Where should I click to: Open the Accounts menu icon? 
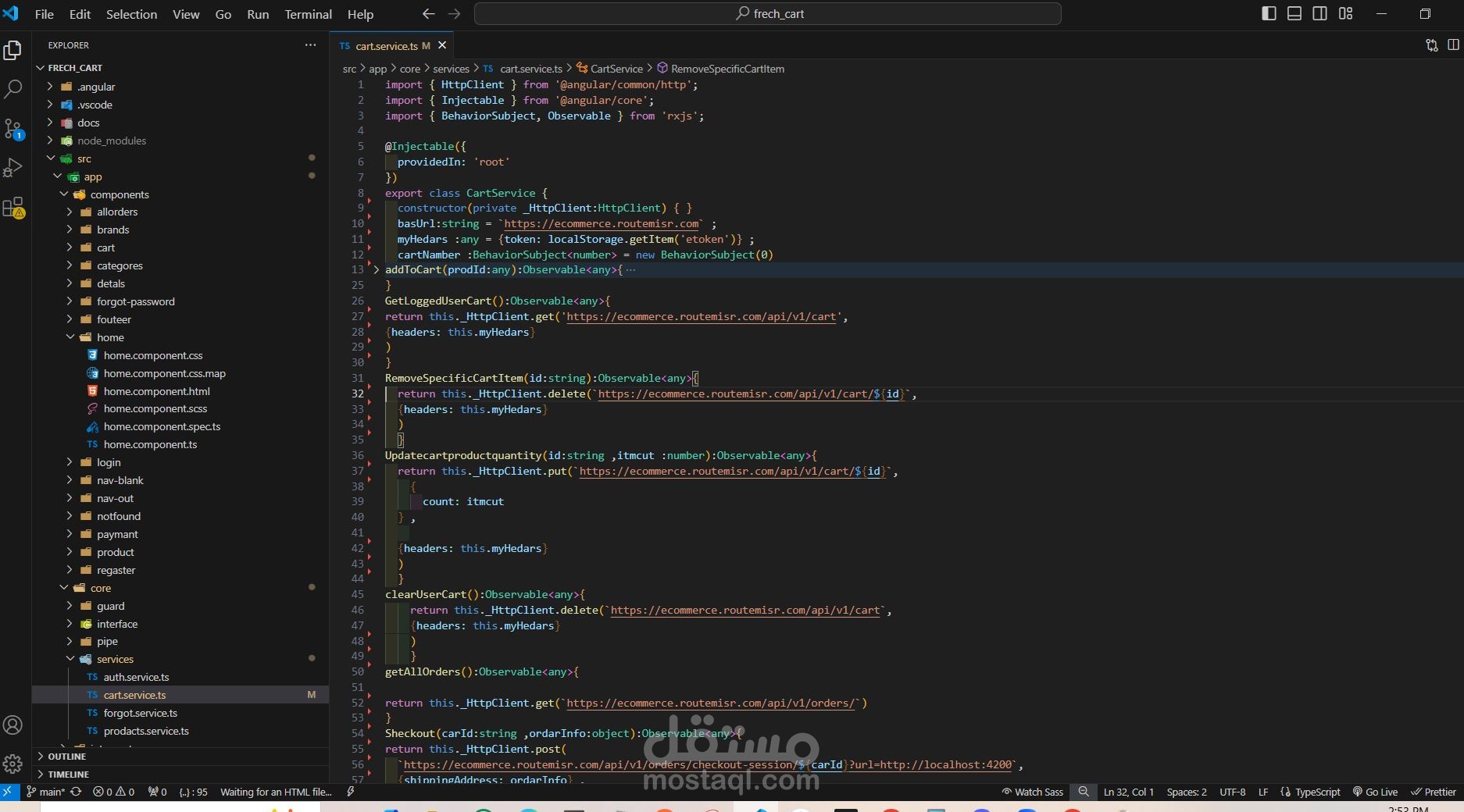click(x=12, y=725)
